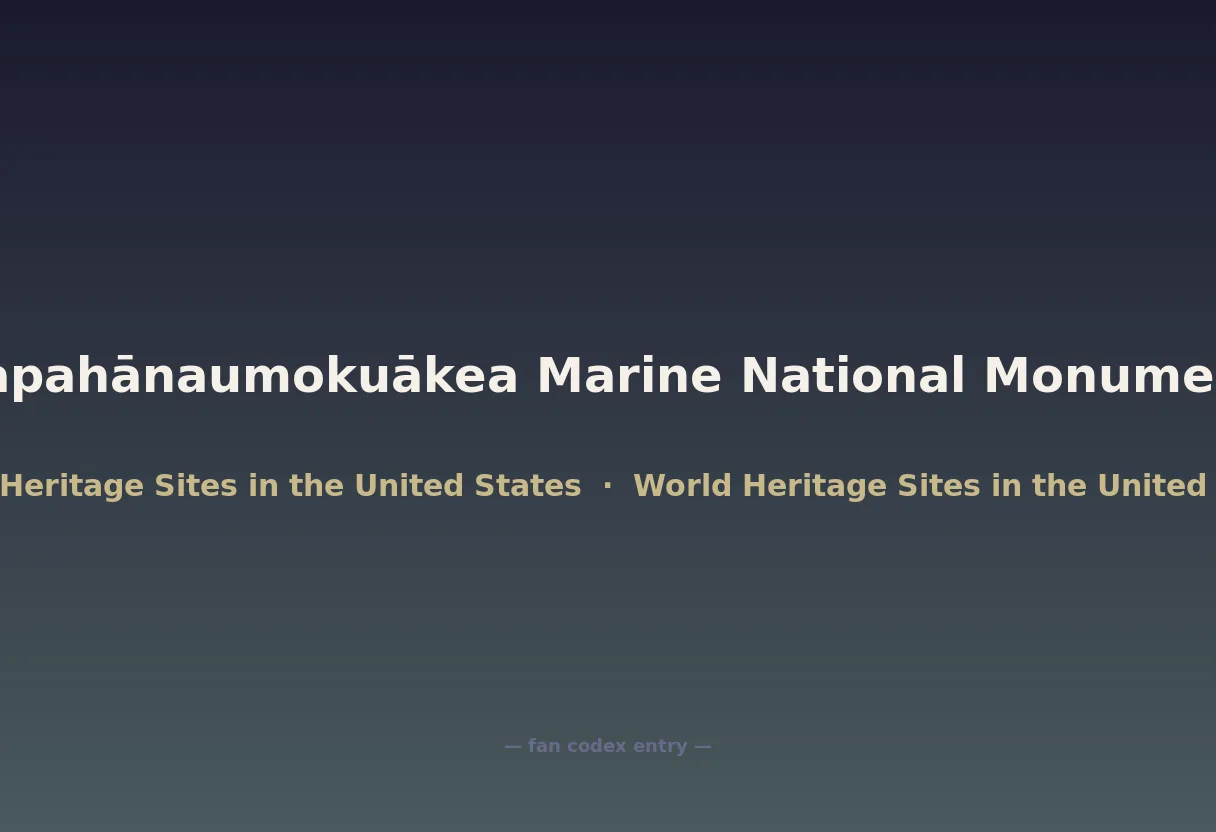Click the Papahānaumokuākea Marine National Monument title

(608, 377)
